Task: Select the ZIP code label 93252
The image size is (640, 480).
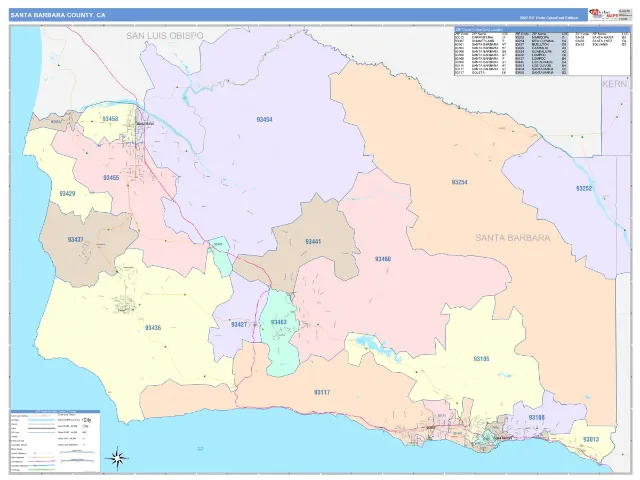Action: tap(584, 189)
